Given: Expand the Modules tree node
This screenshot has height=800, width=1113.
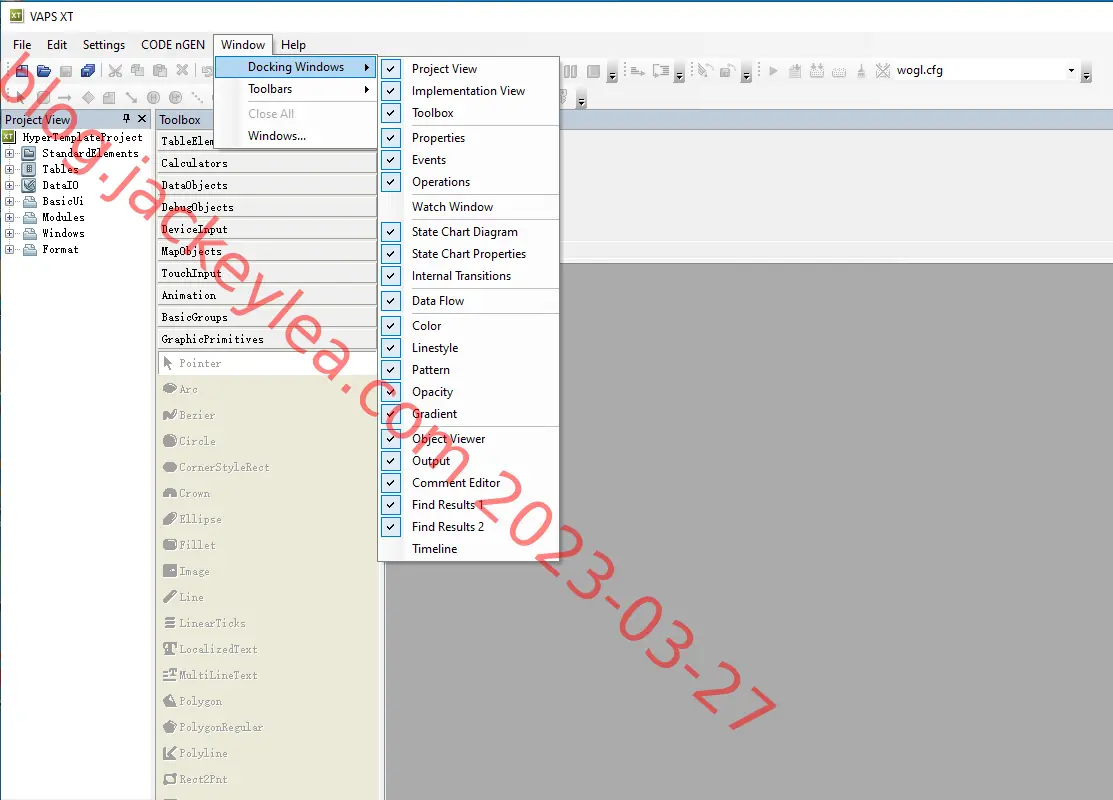Looking at the screenshot, I should 9,217.
